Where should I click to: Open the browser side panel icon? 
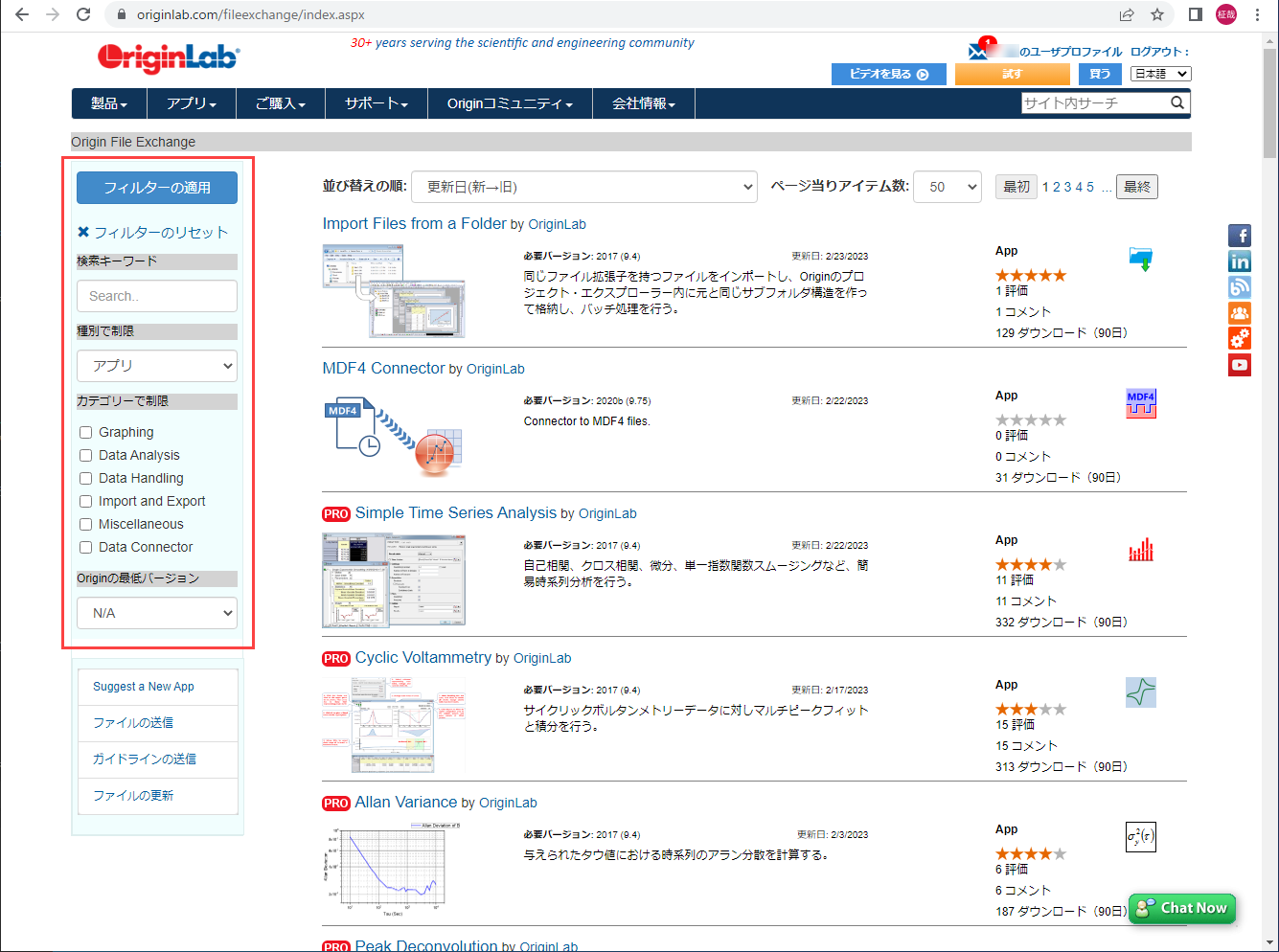pos(1196,14)
